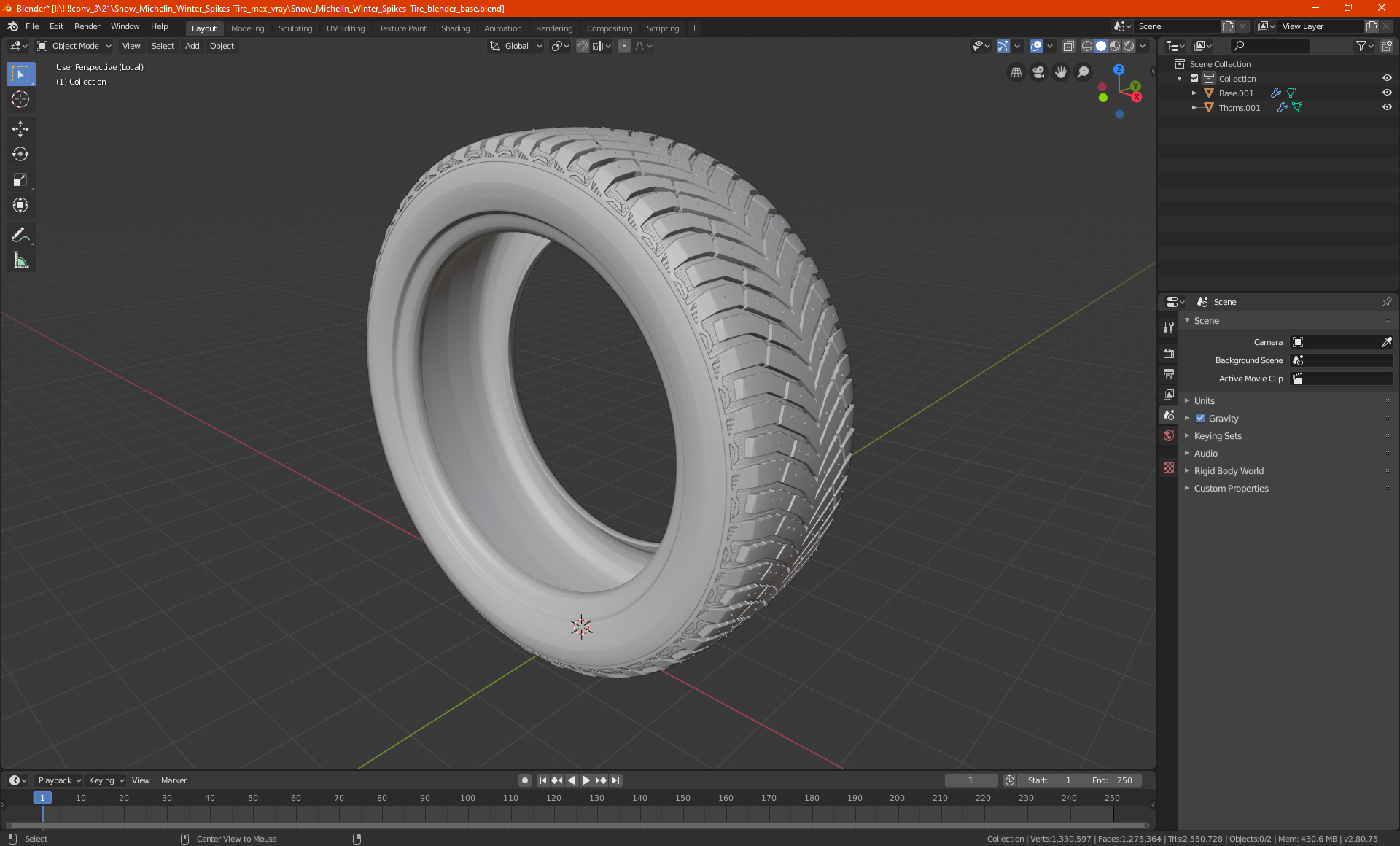Select the Select Box tool
This screenshot has height=846, width=1400.
(20, 74)
